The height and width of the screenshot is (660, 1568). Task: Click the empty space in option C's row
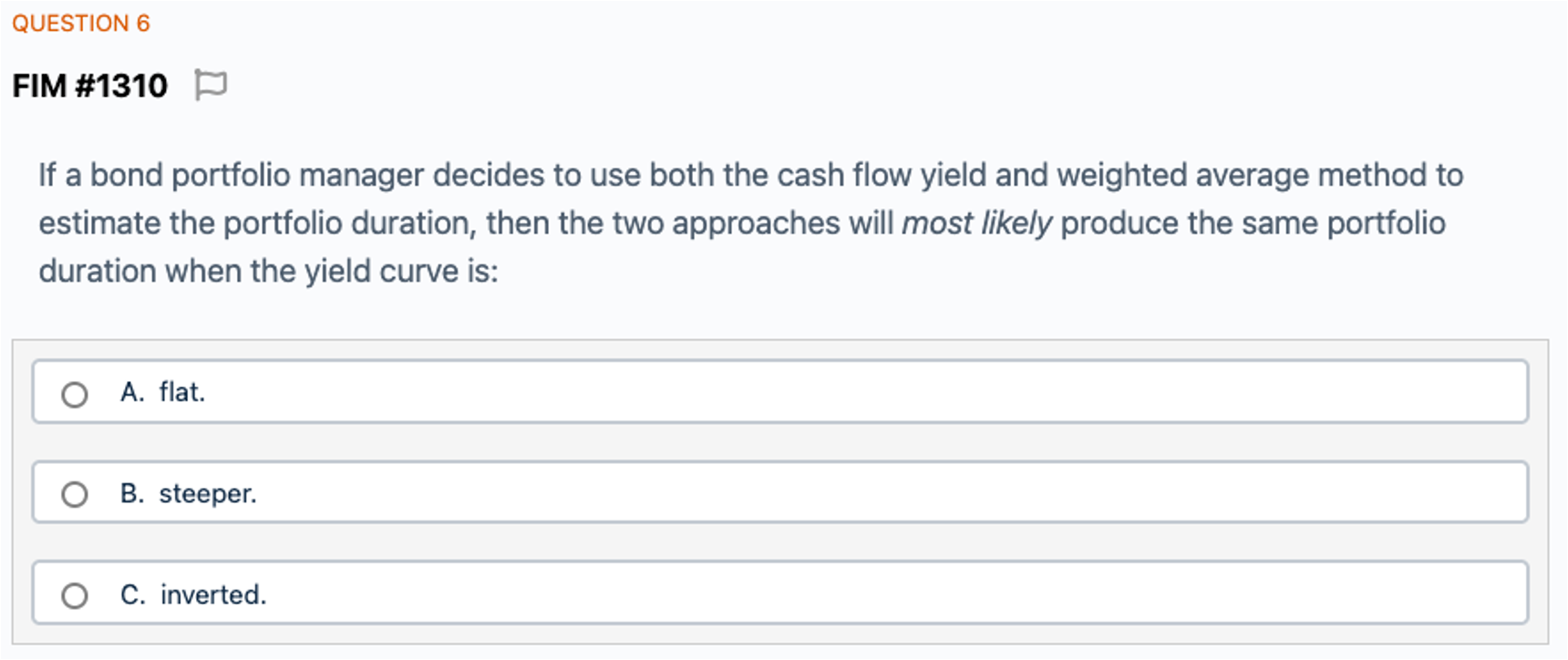(820, 594)
